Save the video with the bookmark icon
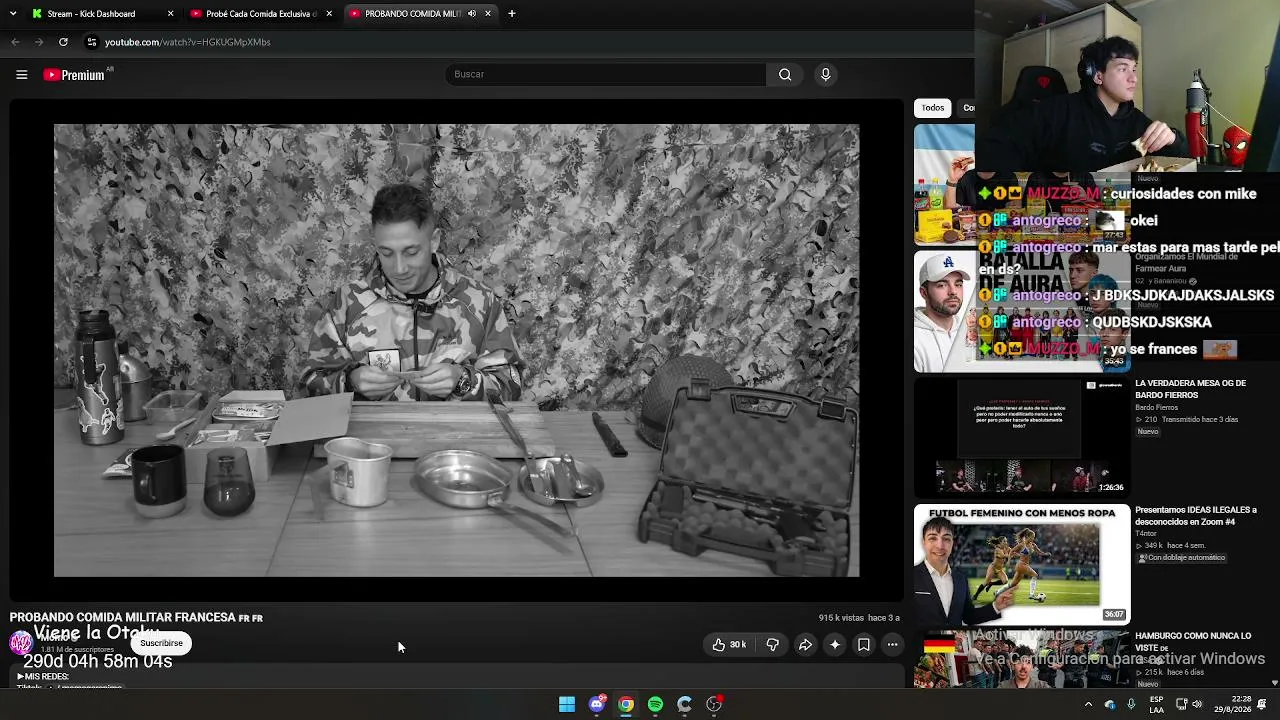 click(864, 645)
